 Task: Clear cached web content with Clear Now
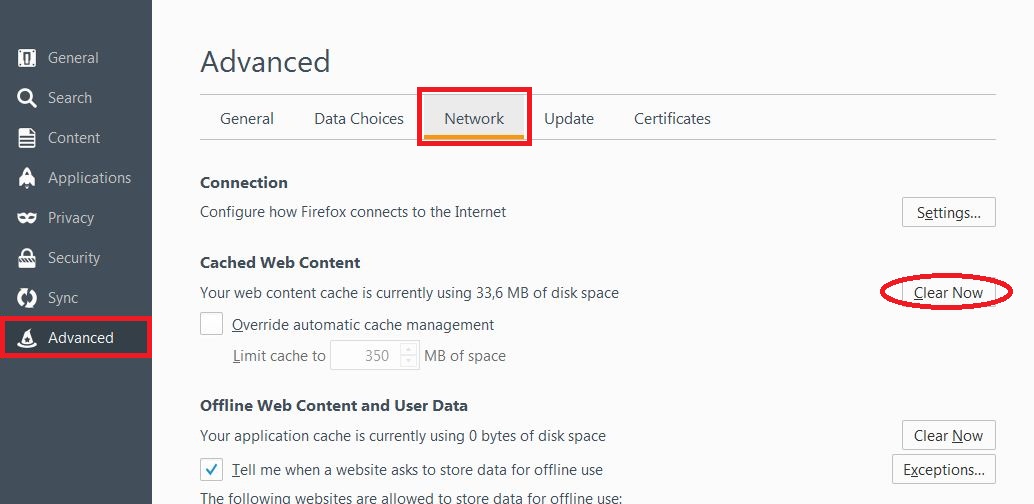(x=948, y=292)
